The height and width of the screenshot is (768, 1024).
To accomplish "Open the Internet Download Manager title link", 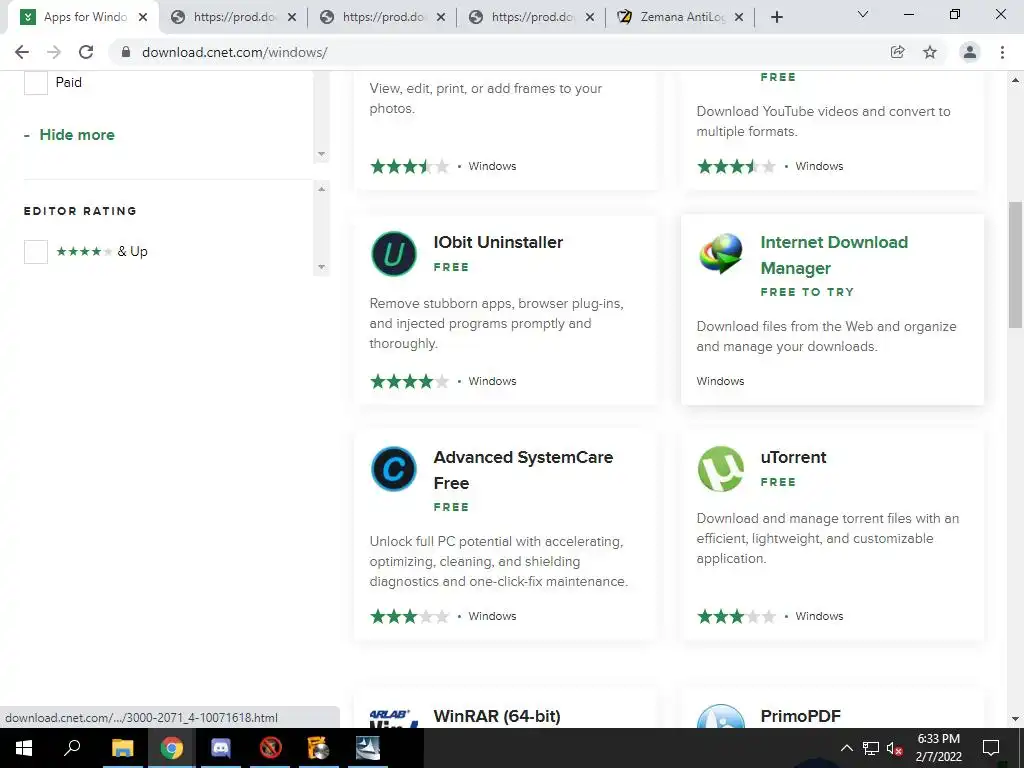I will (834, 255).
